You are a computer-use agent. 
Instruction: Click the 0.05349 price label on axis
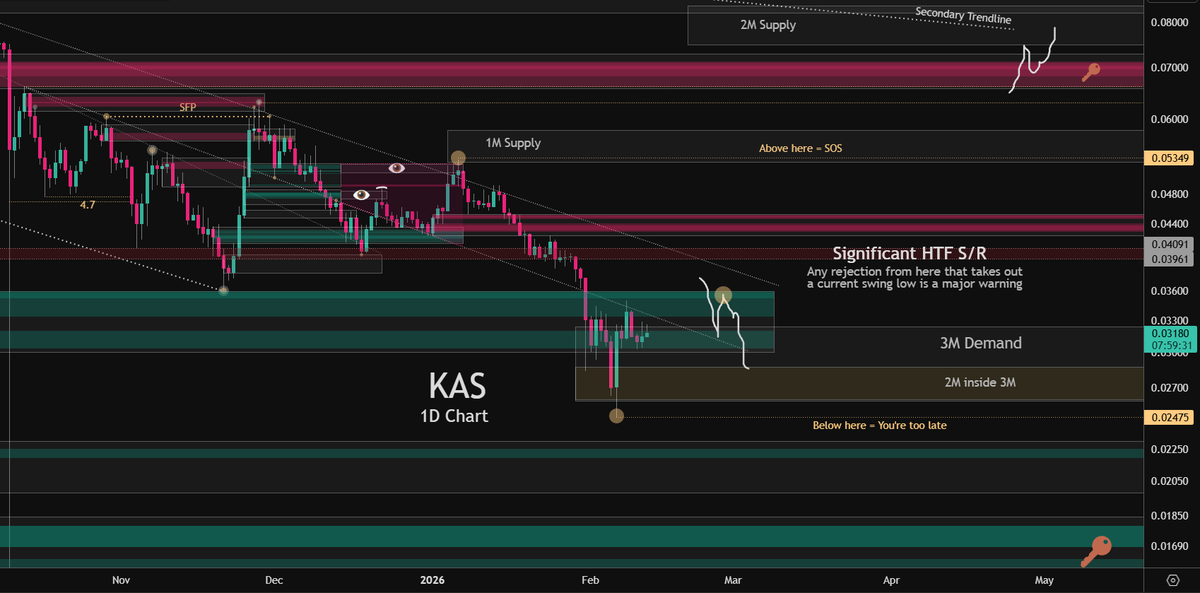[1168, 158]
